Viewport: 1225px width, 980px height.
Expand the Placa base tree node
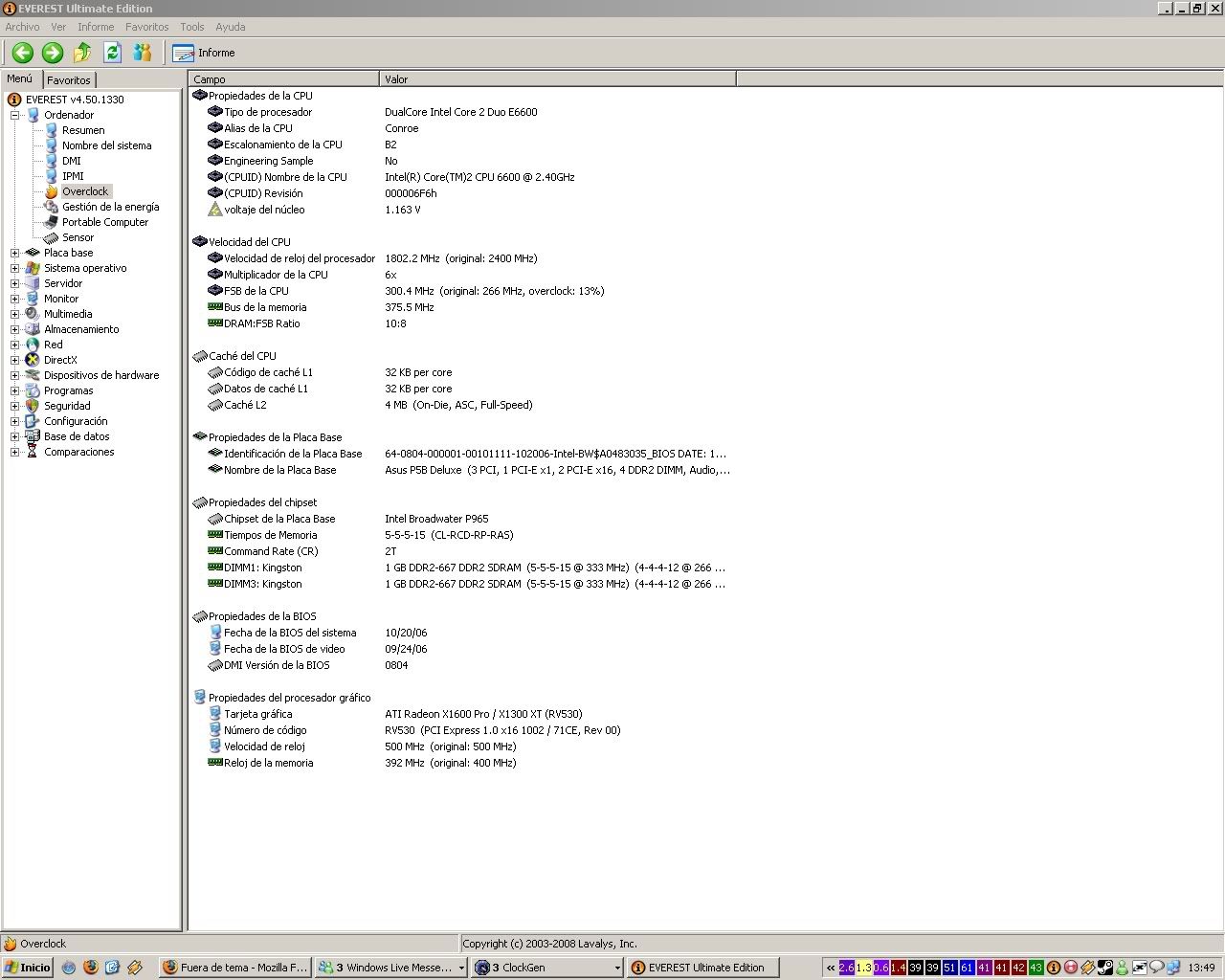tap(15, 253)
